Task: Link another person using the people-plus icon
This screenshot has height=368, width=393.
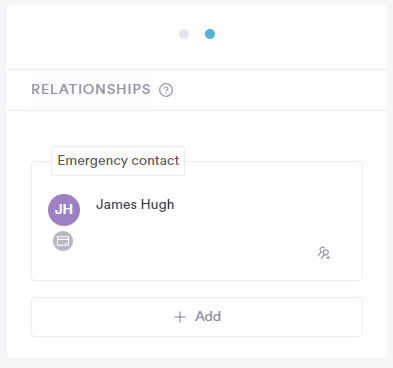Action: (324, 253)
